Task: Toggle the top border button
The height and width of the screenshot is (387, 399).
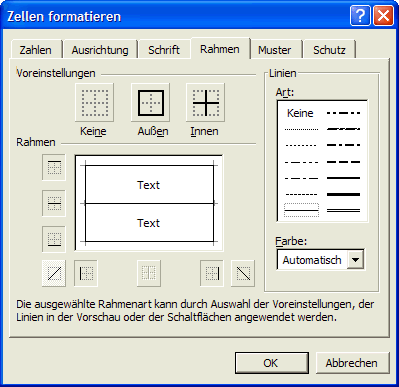Action: (x=54, y=167)
